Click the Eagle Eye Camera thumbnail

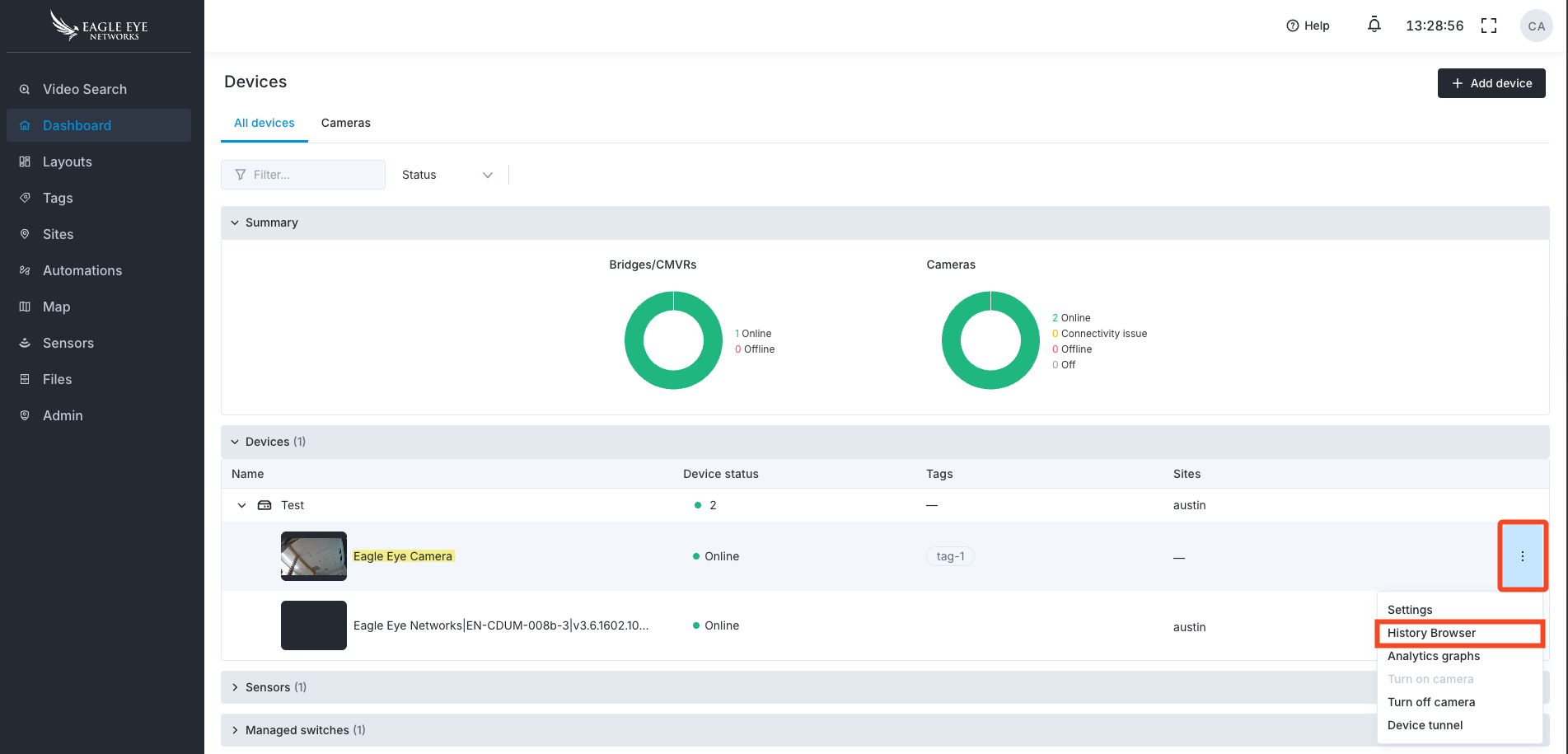[x=313, y=556]
